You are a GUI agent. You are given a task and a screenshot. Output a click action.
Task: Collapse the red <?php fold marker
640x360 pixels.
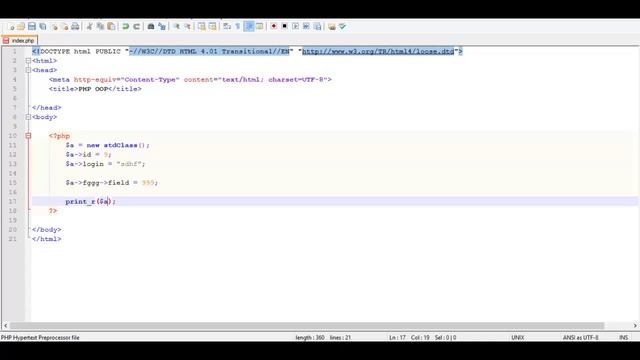(28, 136)
